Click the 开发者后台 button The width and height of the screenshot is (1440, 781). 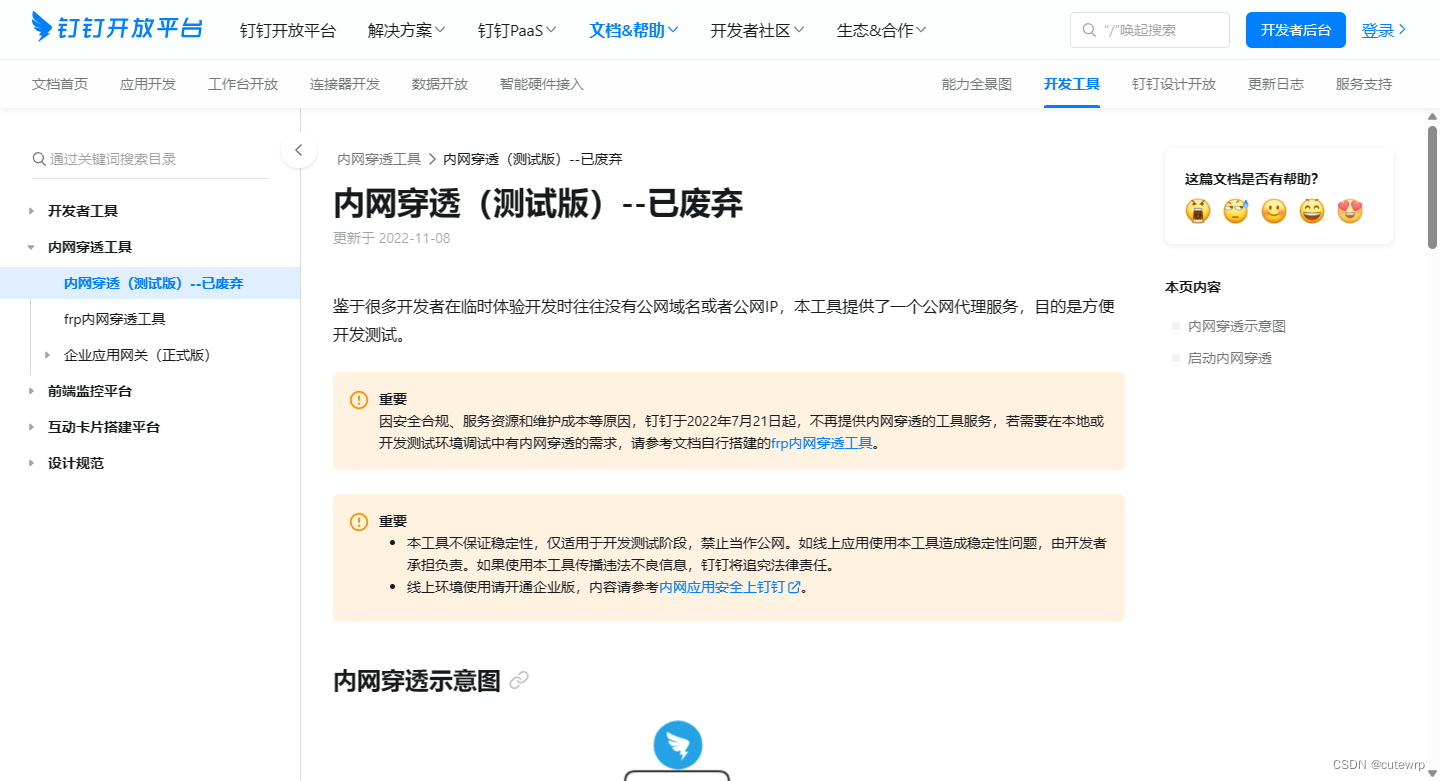pos(1296,30)
